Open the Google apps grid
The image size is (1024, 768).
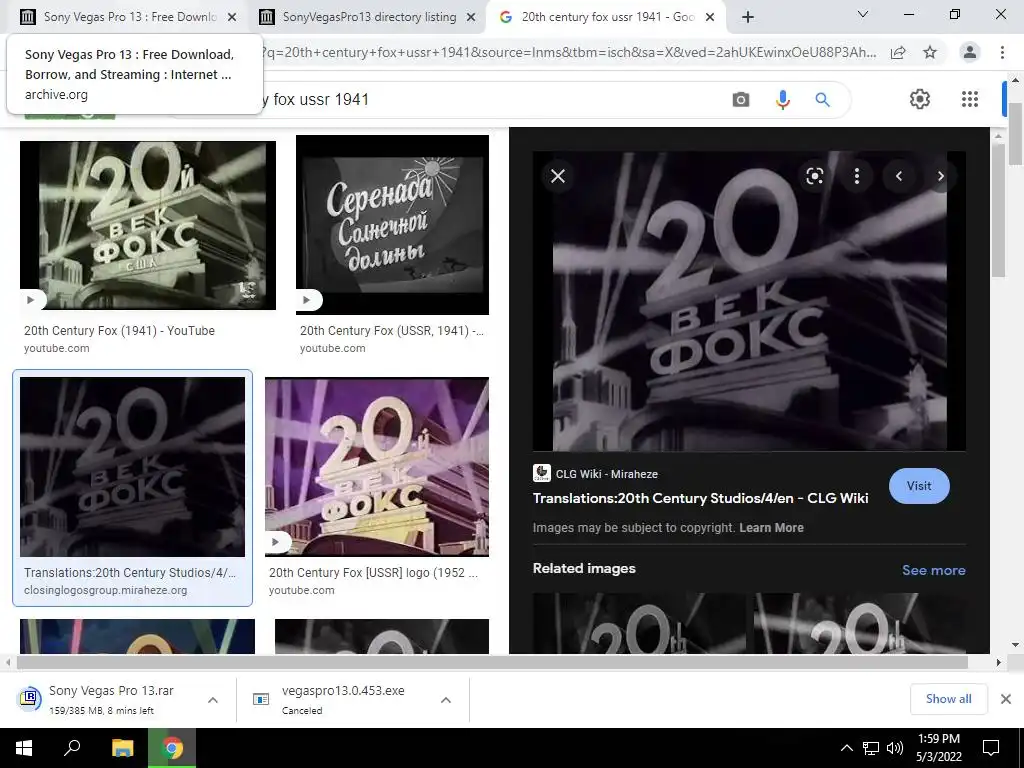[x=970, y=99]
